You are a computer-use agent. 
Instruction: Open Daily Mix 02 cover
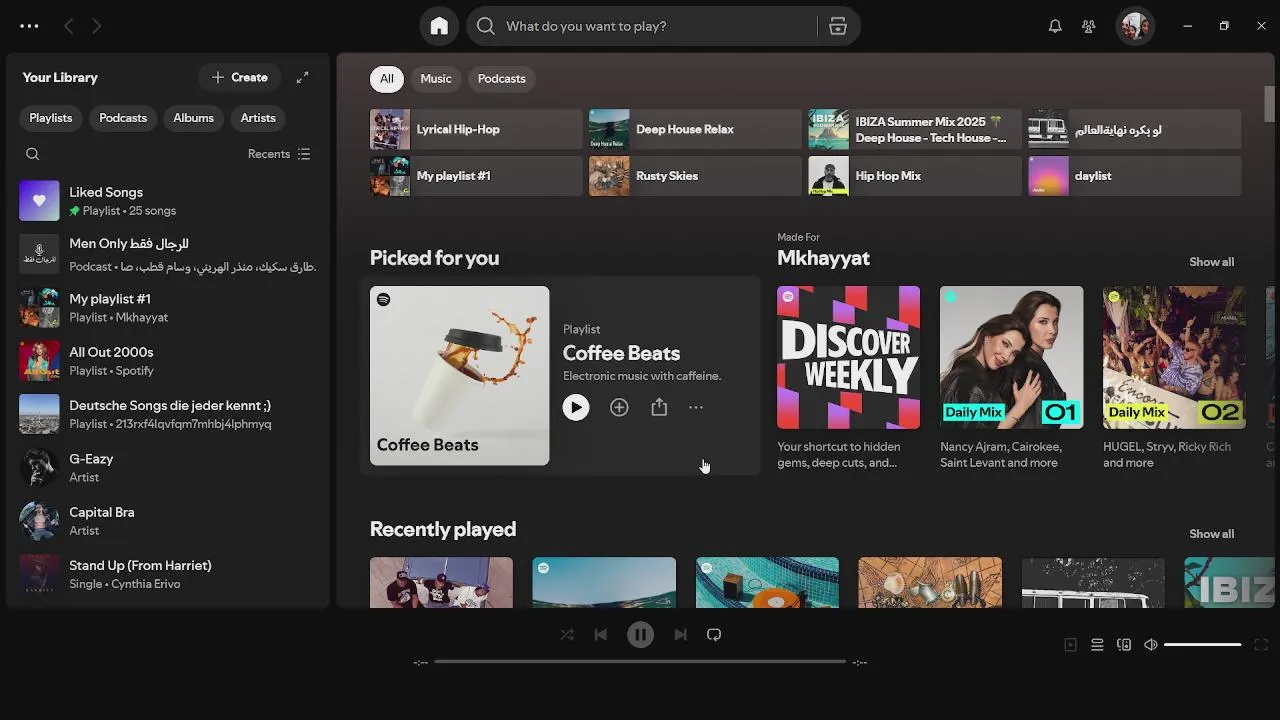(x=1174, y=358)
